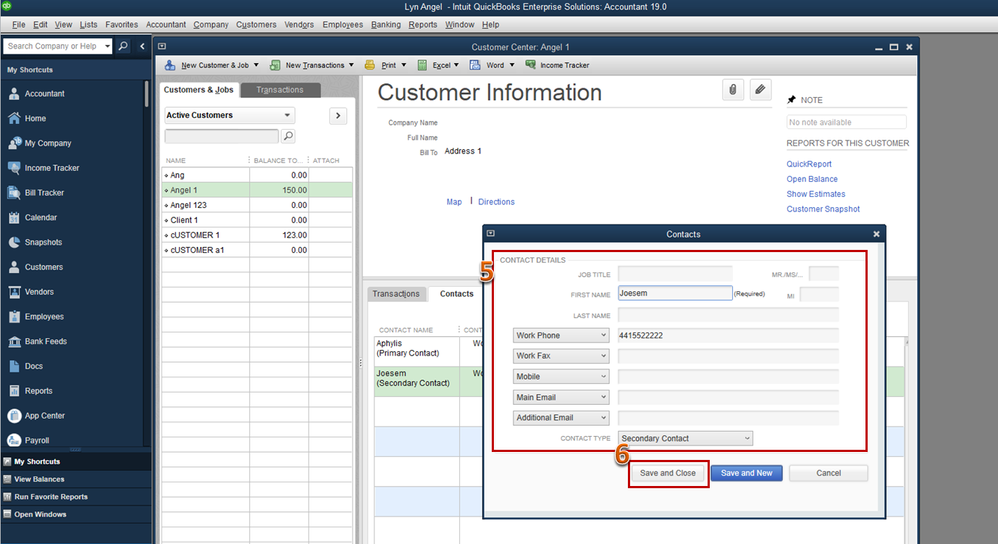Click the Income Tracker sidebar icon
This screenshot has width=998, height=544.
pyautogui.click(x=14, y=168)
